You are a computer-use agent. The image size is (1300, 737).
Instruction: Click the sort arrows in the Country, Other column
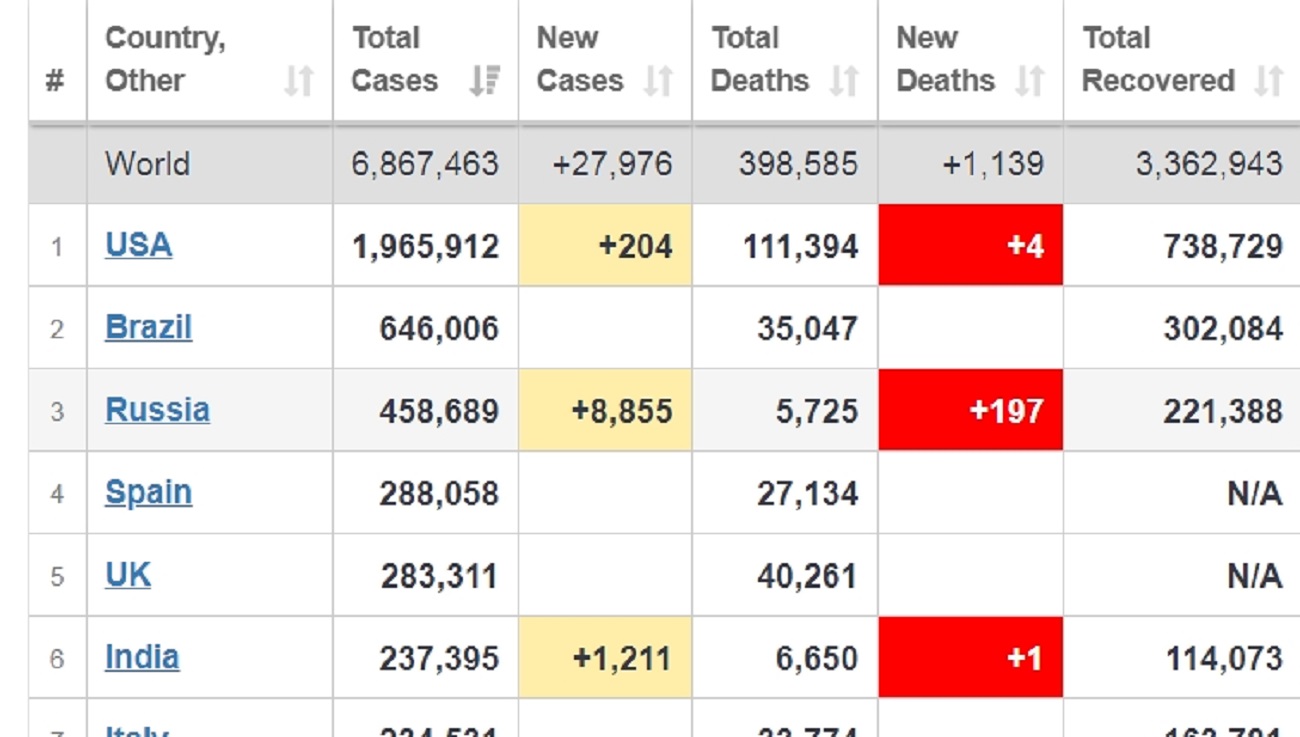(x=298, y=80)
